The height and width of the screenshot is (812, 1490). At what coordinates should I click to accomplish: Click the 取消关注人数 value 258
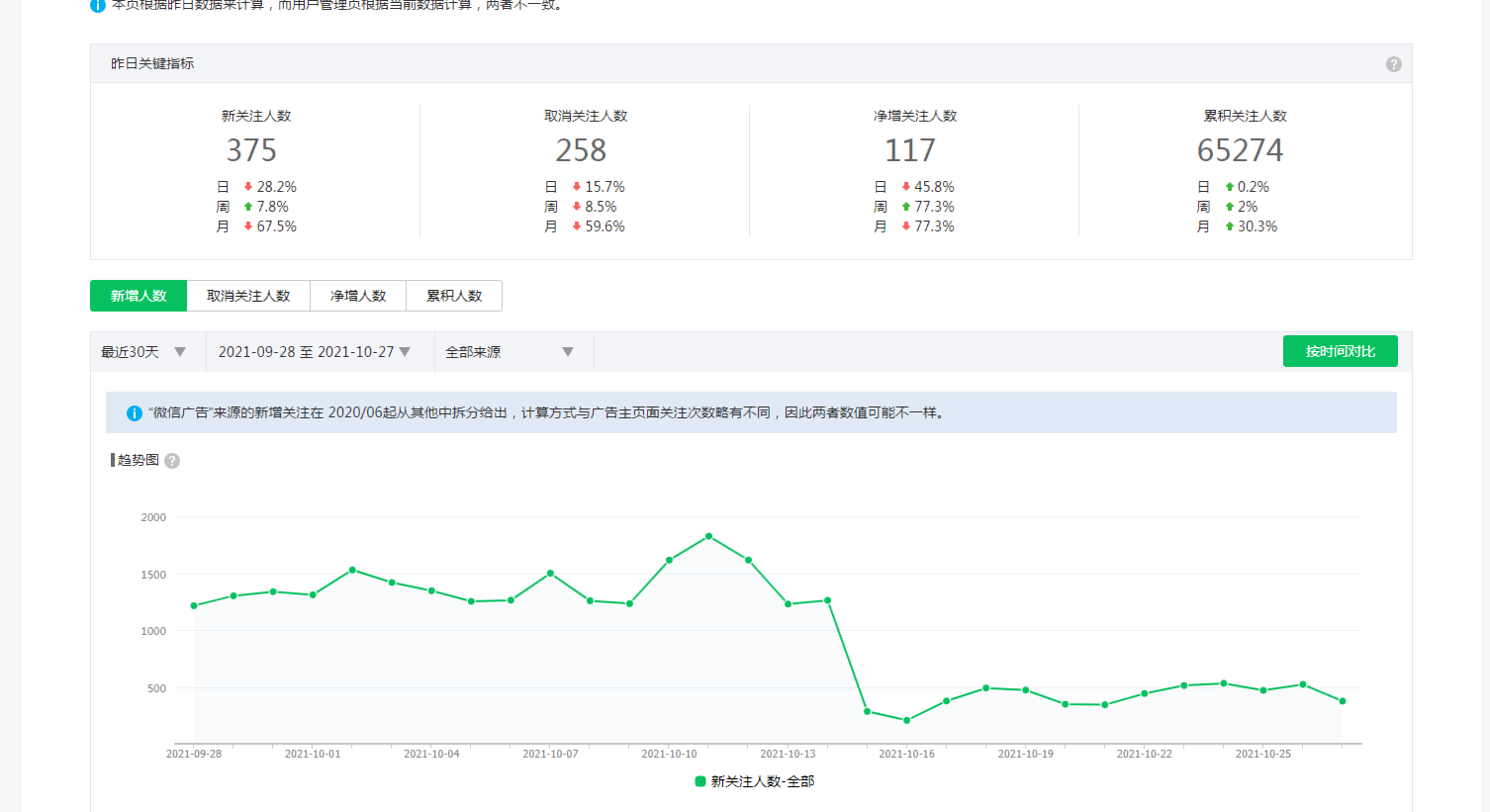point(581,150)
